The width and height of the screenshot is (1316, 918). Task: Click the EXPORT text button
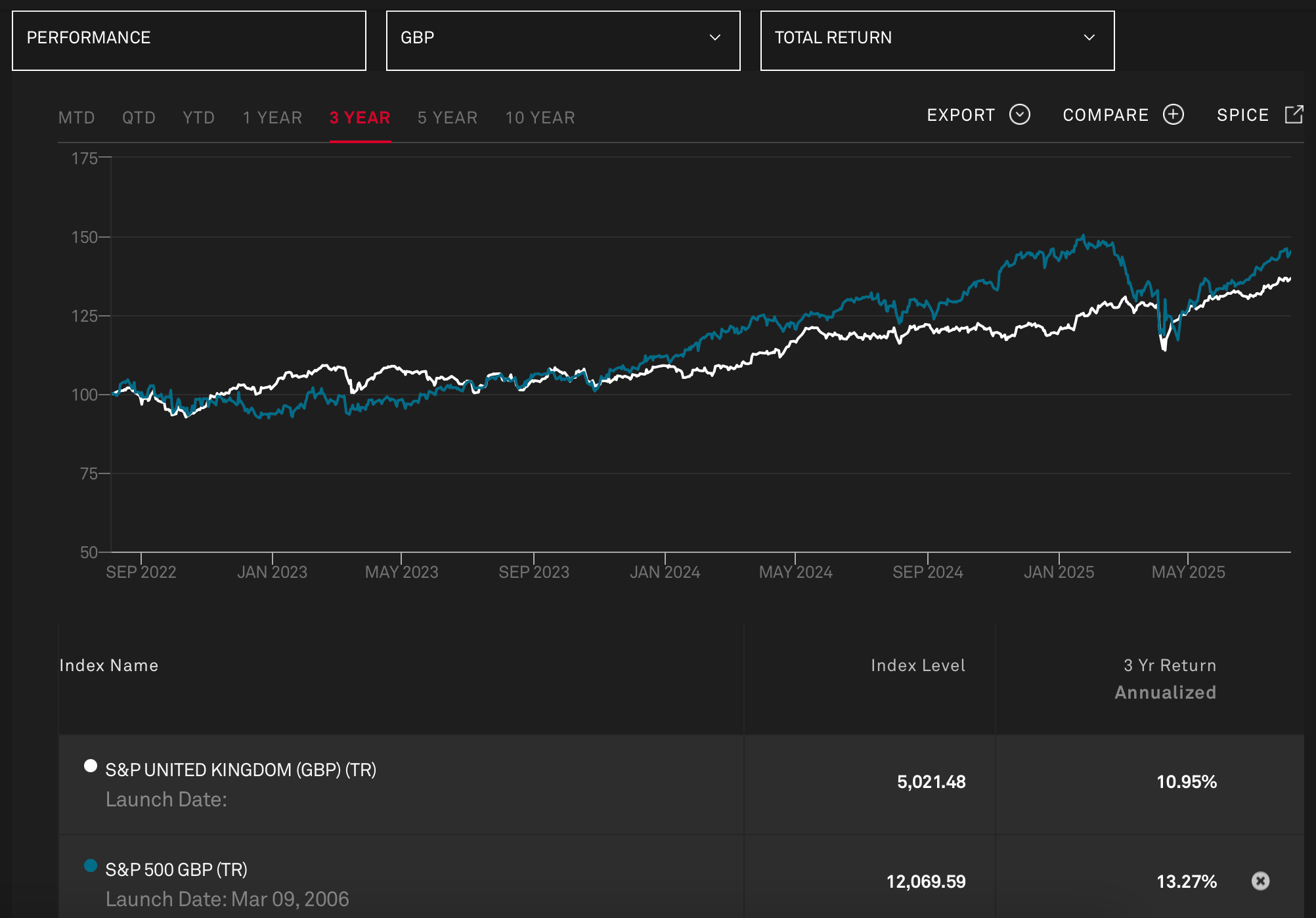(x=961, y=116)
